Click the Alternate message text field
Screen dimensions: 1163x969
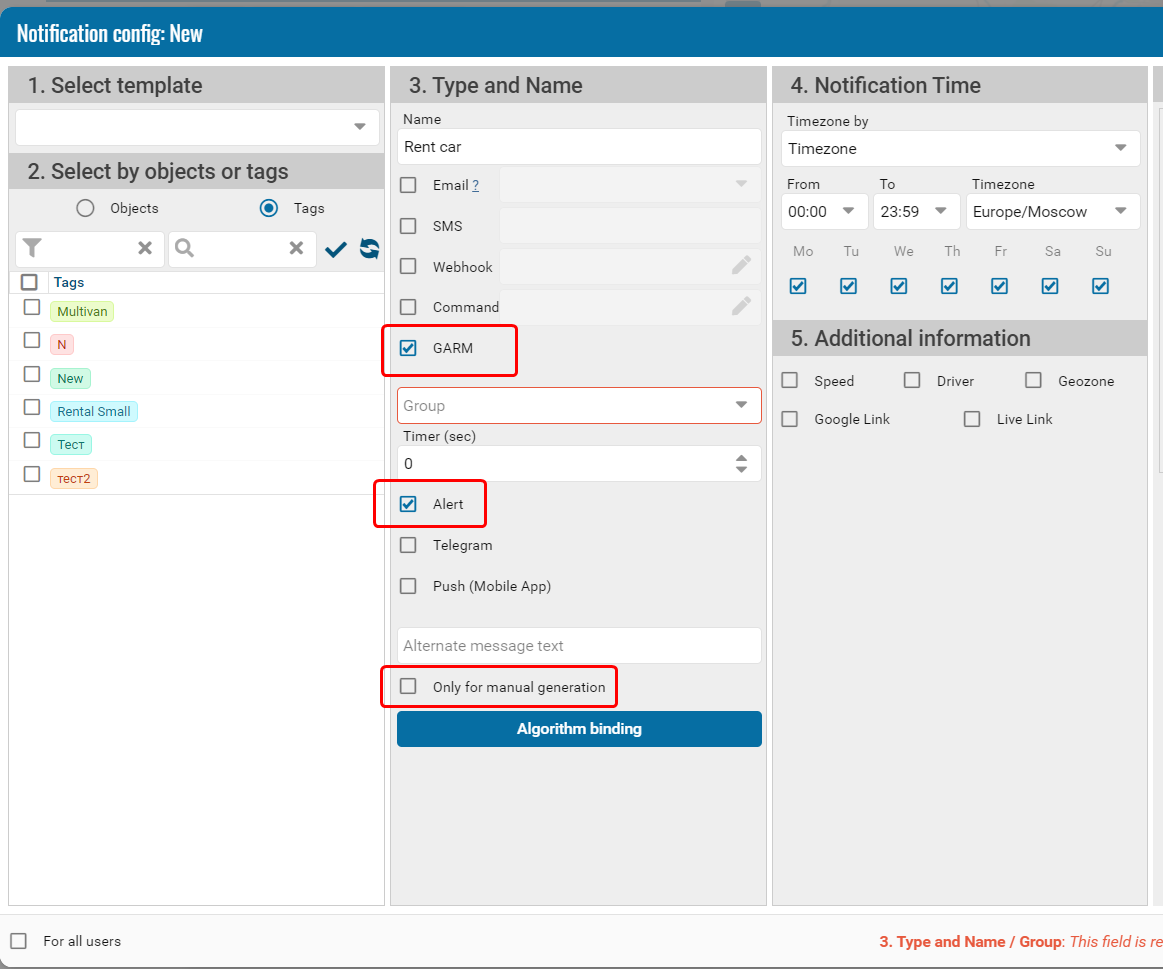coord(579,646)
